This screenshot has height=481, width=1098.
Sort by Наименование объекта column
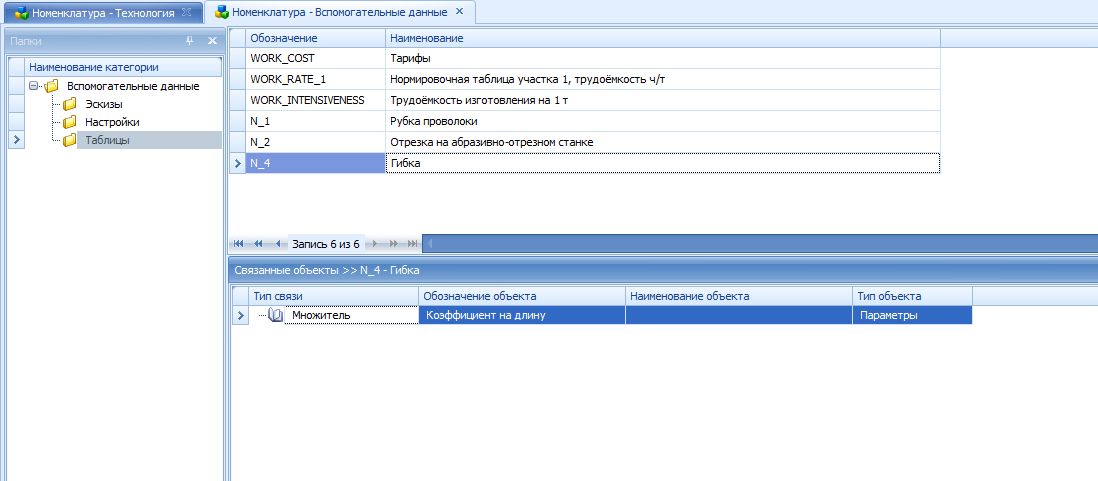click(739, 296)
